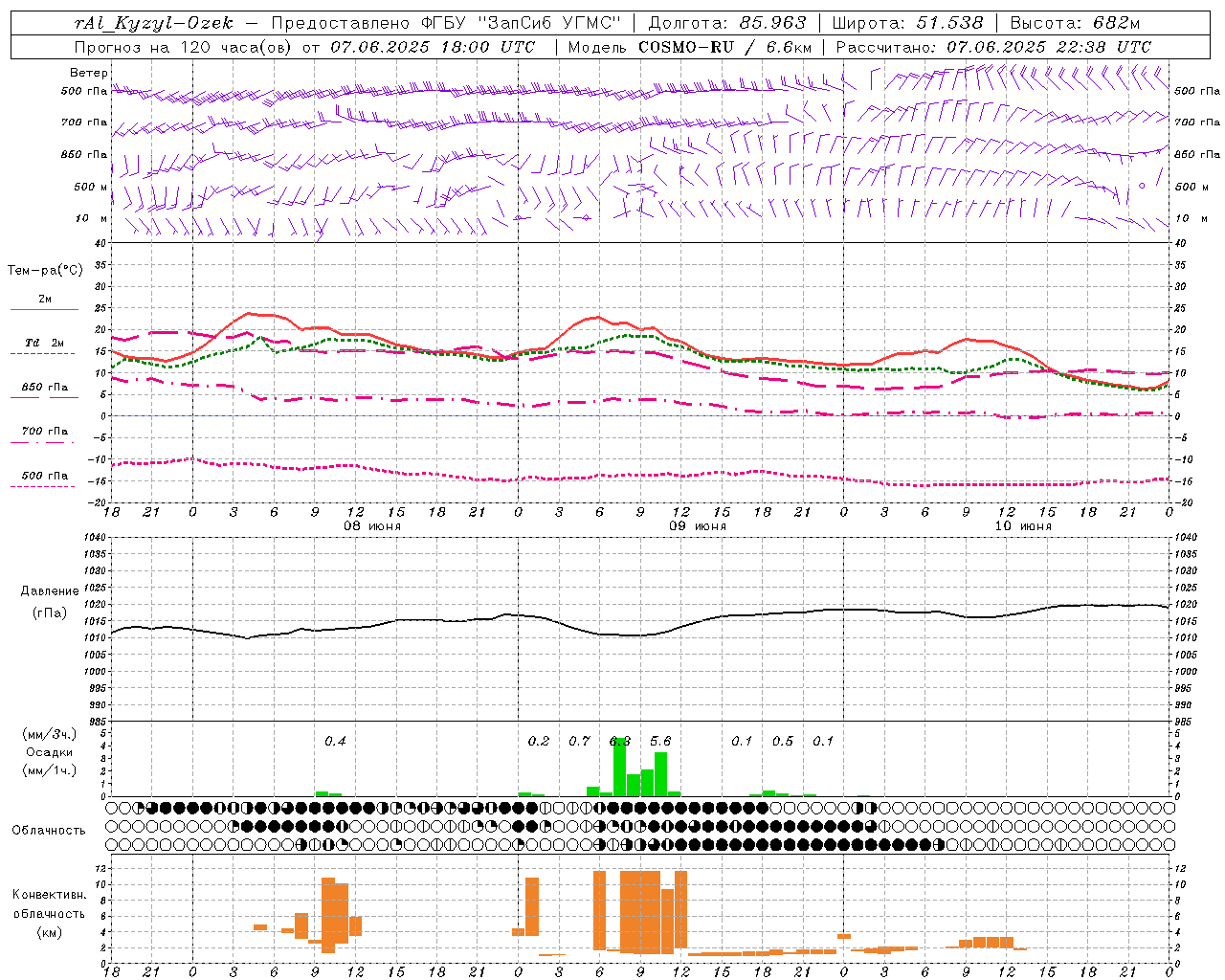The height and width of the screenshot is (980, 1225).
Task: Click the precipitation amount 5.6
Action: tap(660, 742)
